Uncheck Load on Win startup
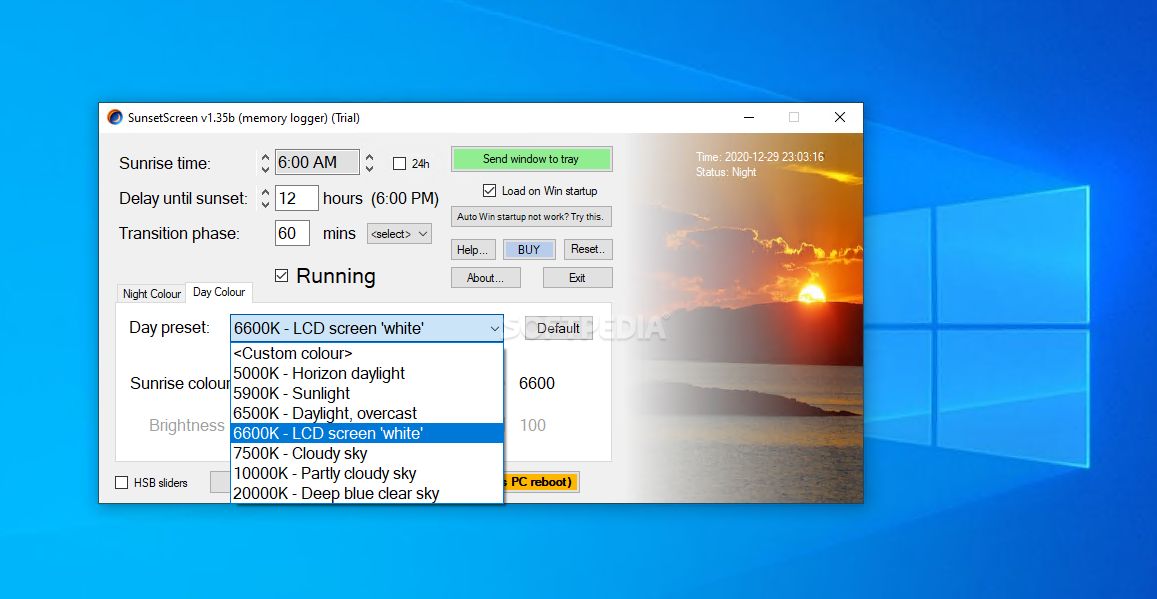Viewport: 1157px width, 599px height. point(489,190)
